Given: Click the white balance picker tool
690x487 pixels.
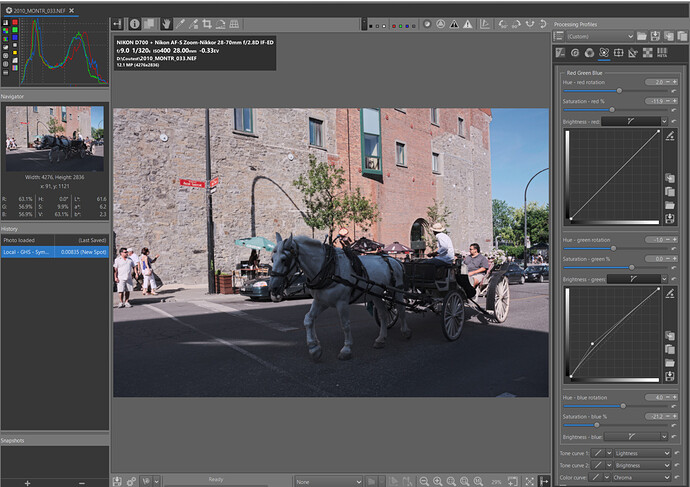Looking at the screenshot, I should (x=180, y=23).
